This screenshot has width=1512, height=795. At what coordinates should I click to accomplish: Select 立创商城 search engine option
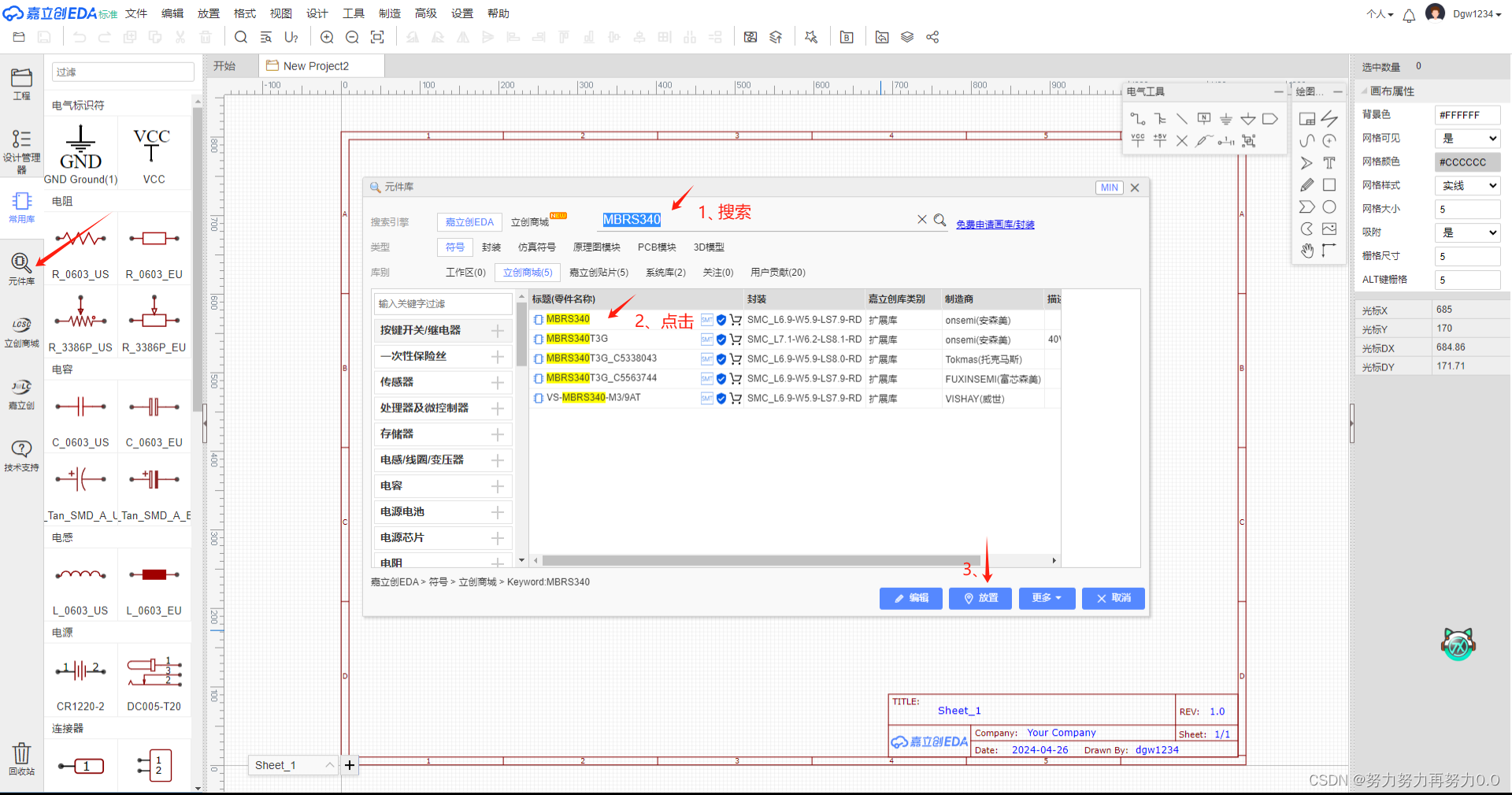tap(530, 222)
